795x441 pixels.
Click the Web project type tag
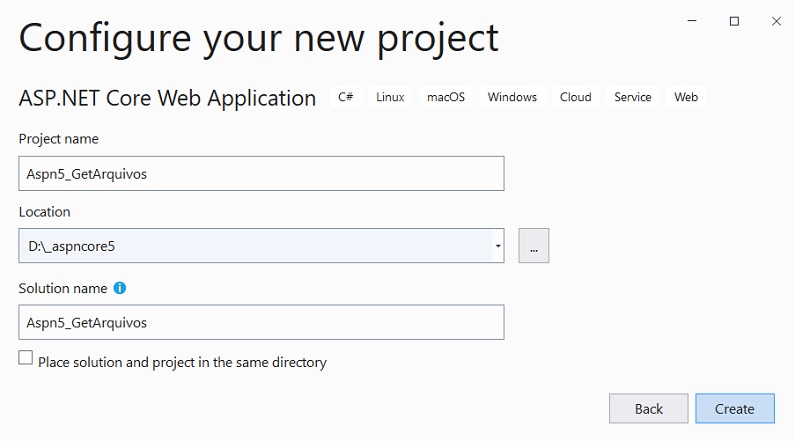click(686, 97)
